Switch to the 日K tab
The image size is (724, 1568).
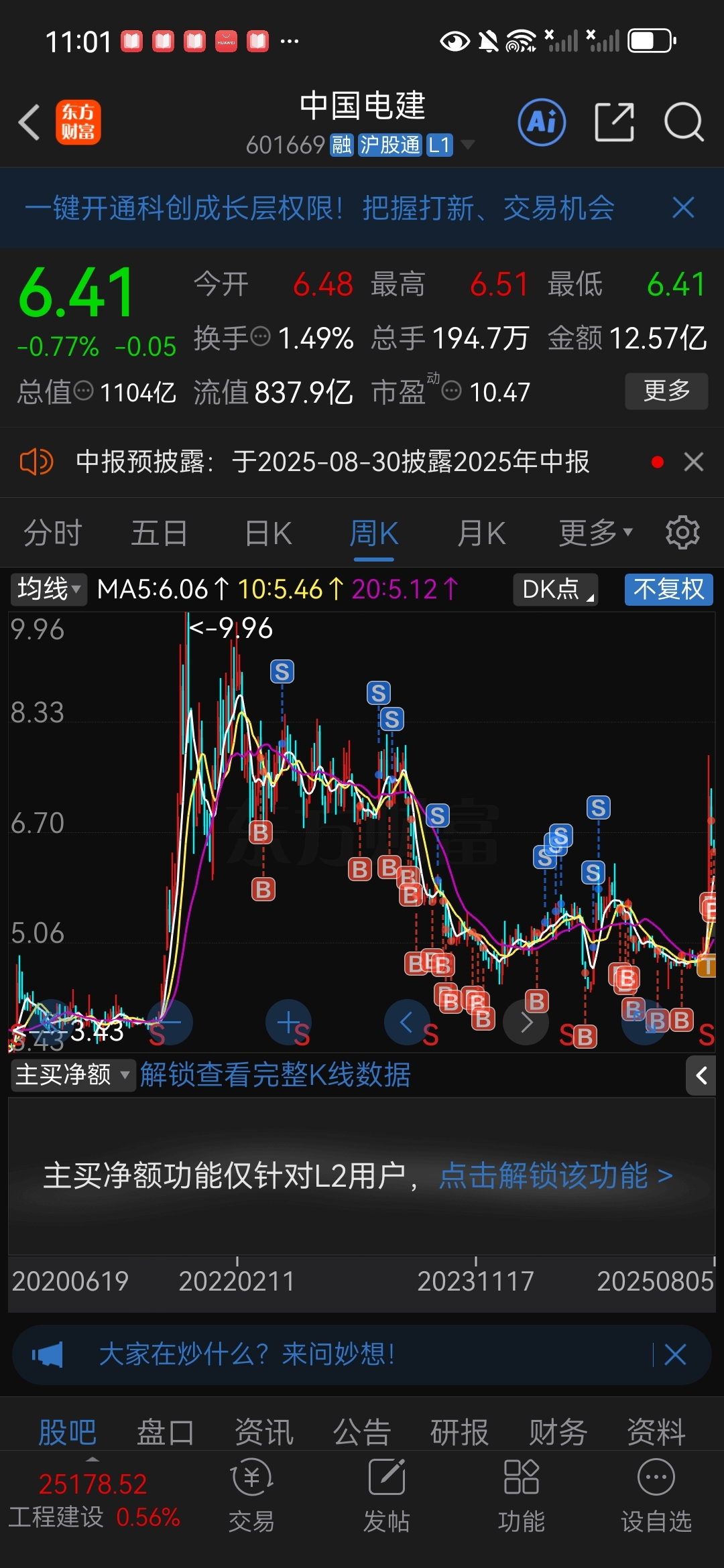[x=268, y=534]
